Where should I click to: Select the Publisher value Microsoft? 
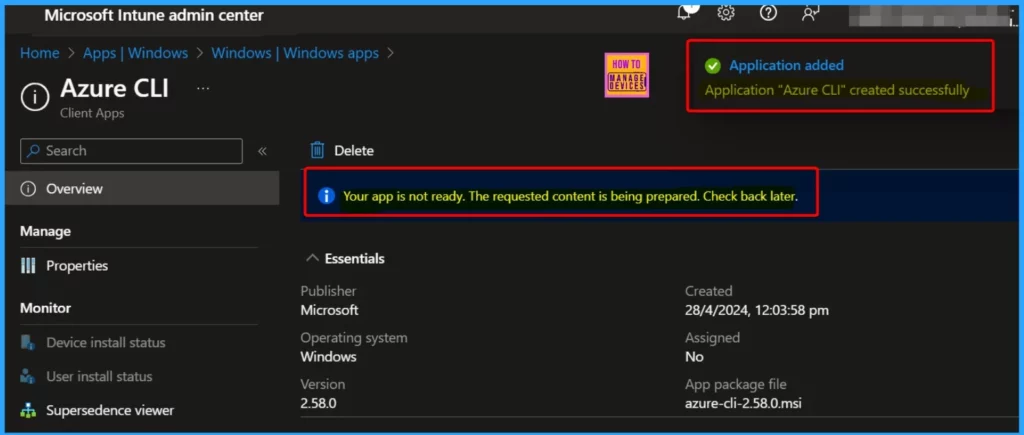click(329, 310)
